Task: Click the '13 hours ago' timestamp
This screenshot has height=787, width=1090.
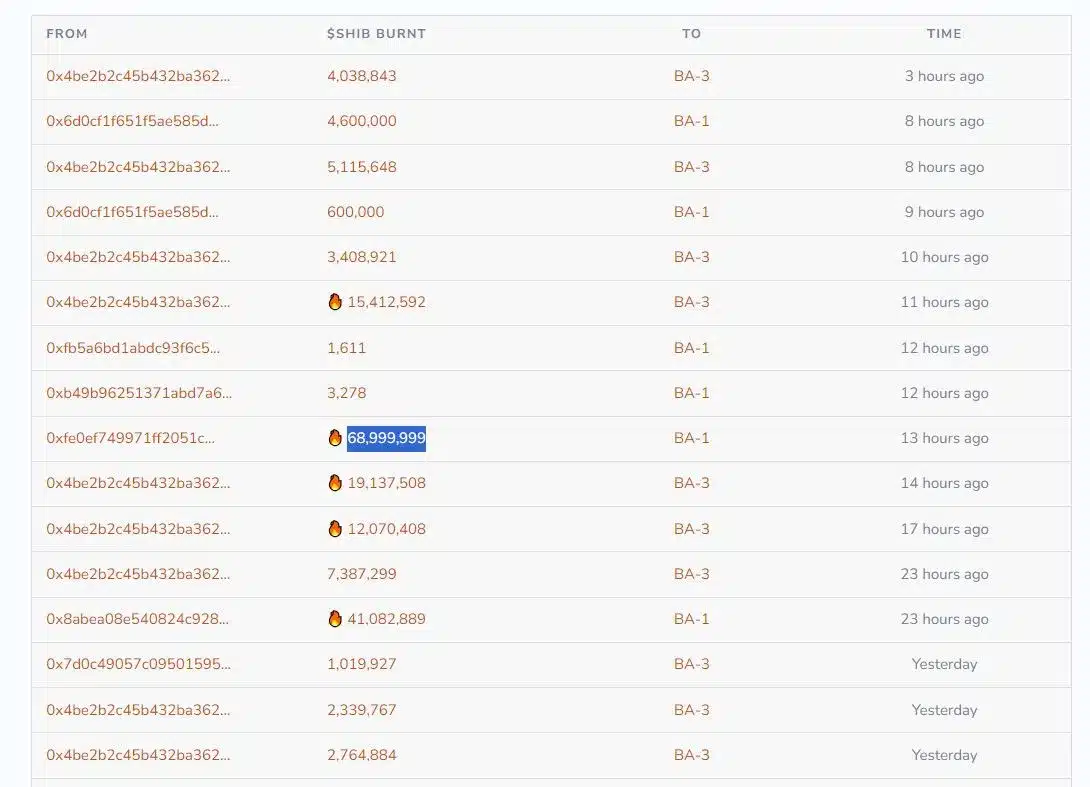Action: click(x=944, y=438)
